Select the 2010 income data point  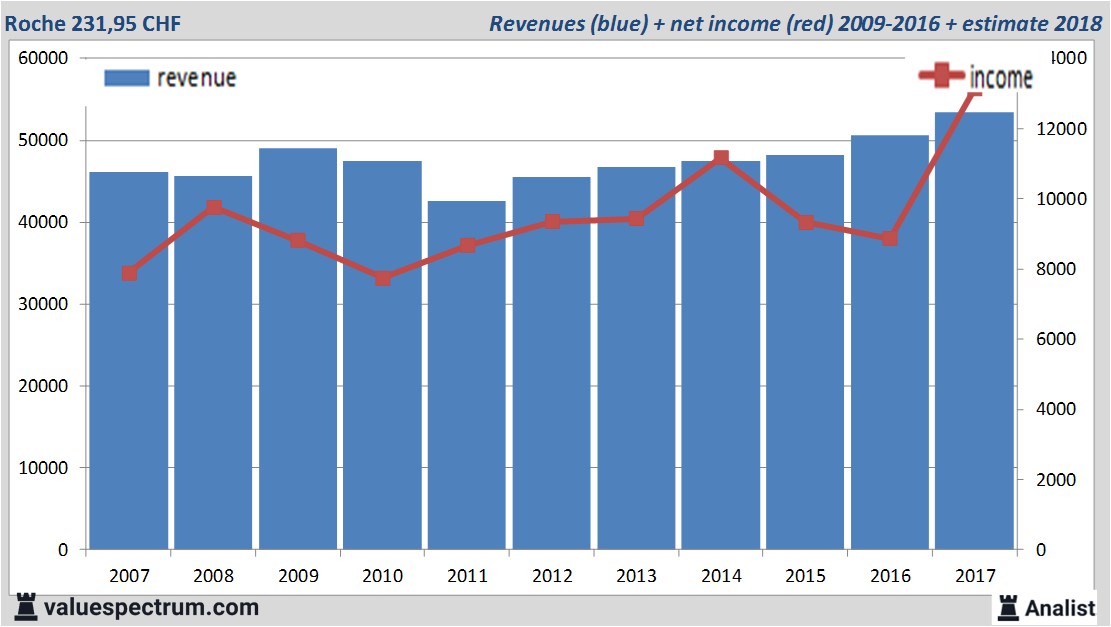click(x=383, y=278)
